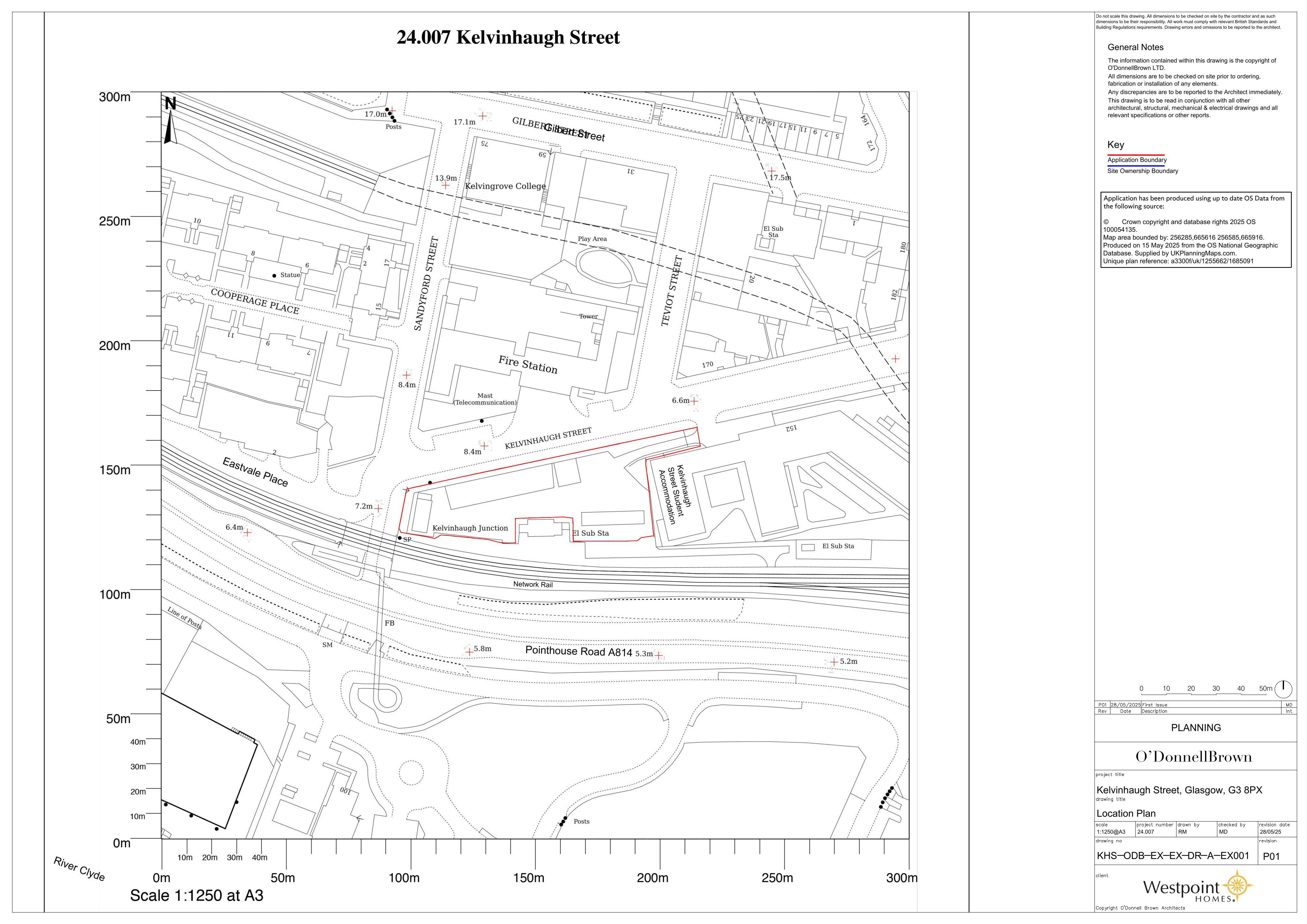Click the '5.3m' spot height
The width and height of the screenshot is (1307, 924).
click(644, 654)
